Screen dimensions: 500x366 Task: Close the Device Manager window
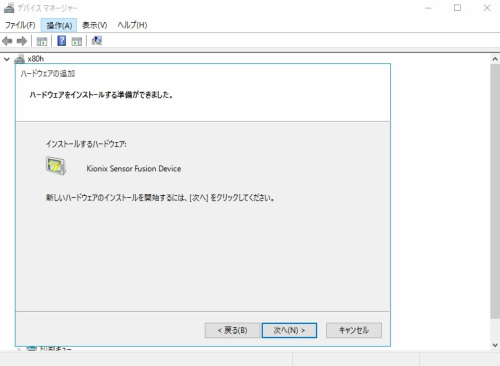(x=487, y=8)
